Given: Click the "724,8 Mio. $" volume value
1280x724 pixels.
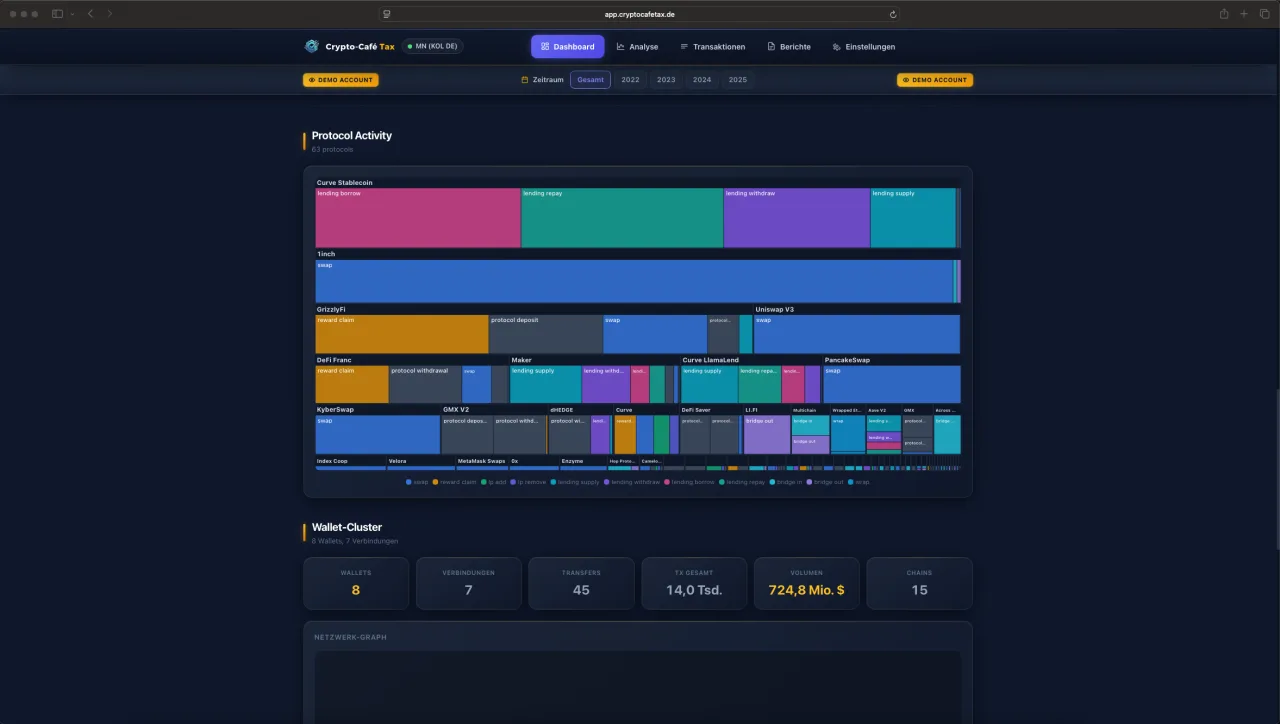Looking at the screenshot, I should tap(806, 590).
